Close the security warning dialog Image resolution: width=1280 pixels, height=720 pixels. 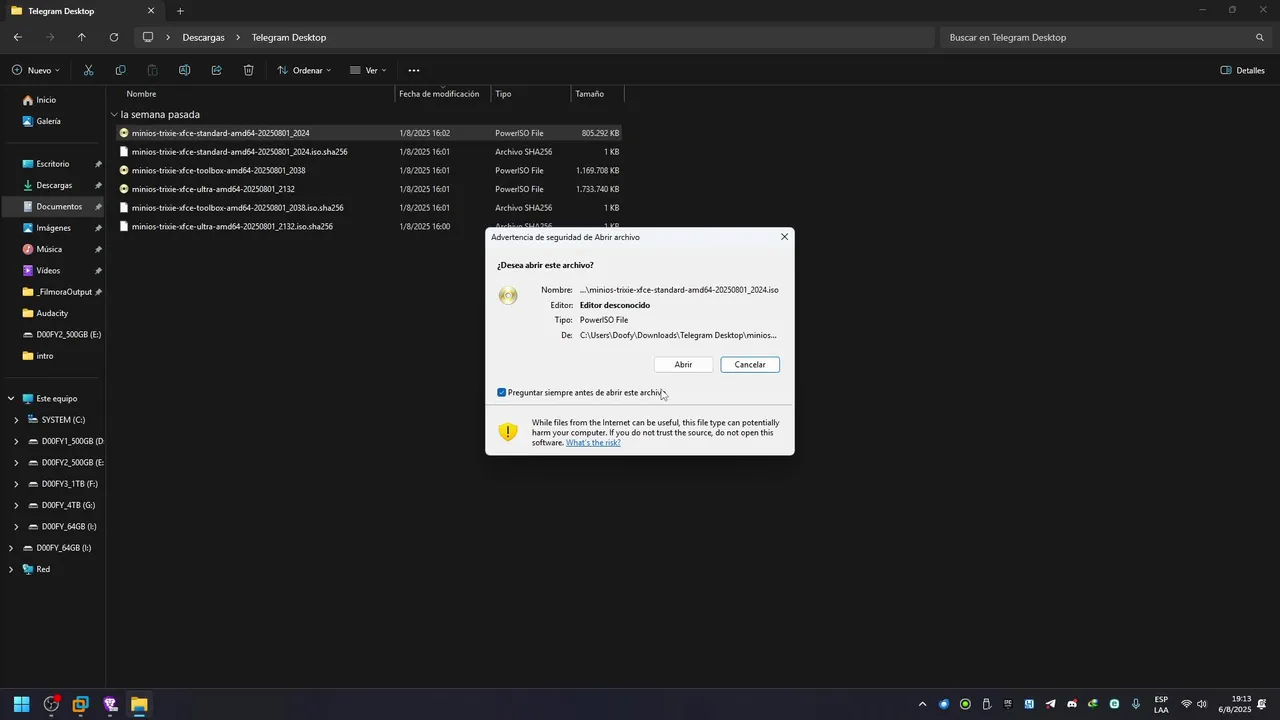coord(784,237)
